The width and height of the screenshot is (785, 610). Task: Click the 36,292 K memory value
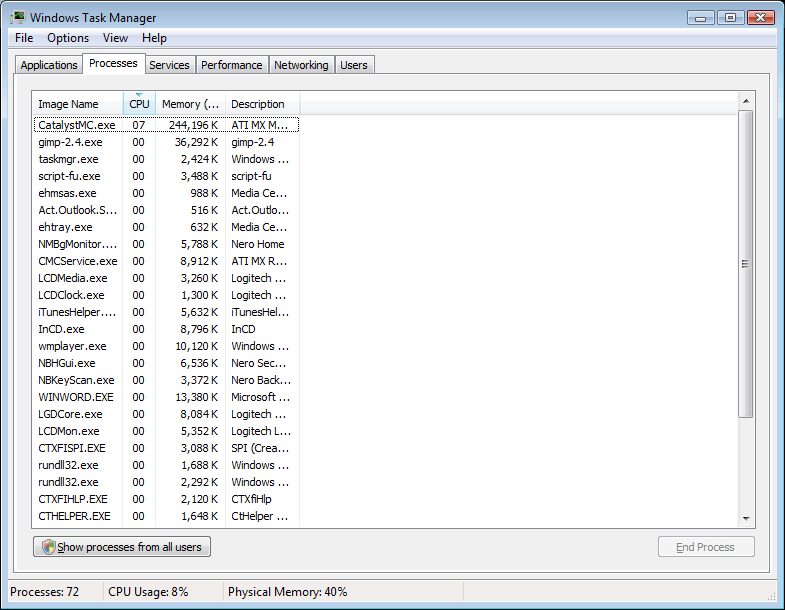(196, 142)
